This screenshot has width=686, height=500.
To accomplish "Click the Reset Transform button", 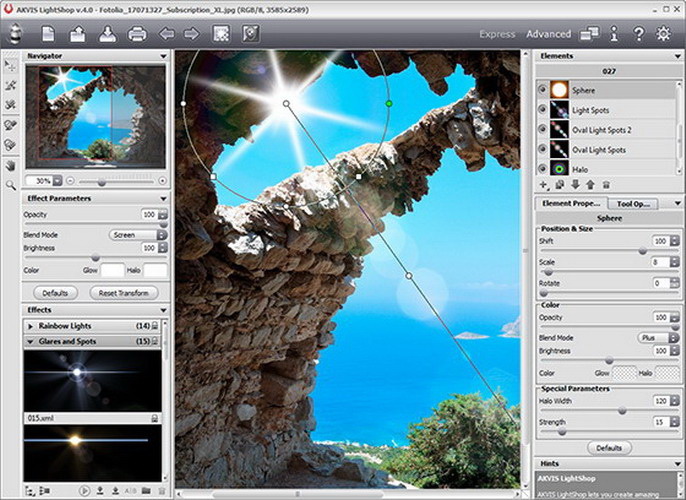I will coord(124,293).
